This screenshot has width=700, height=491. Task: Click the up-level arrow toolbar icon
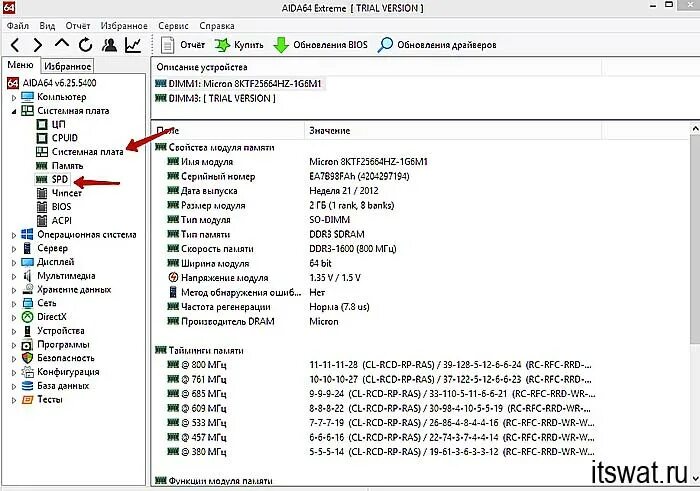point(62,43)
